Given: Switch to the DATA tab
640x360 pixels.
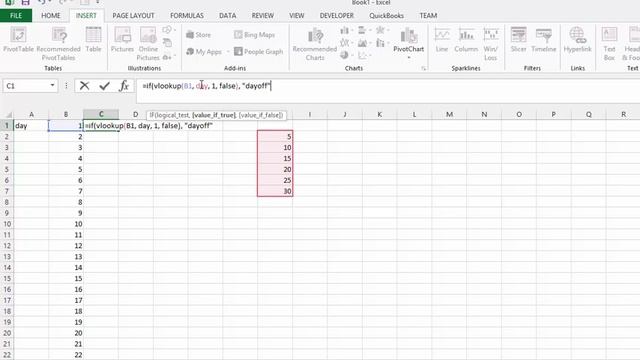Looking at the screenshot, I should click(x=227, y=16).
